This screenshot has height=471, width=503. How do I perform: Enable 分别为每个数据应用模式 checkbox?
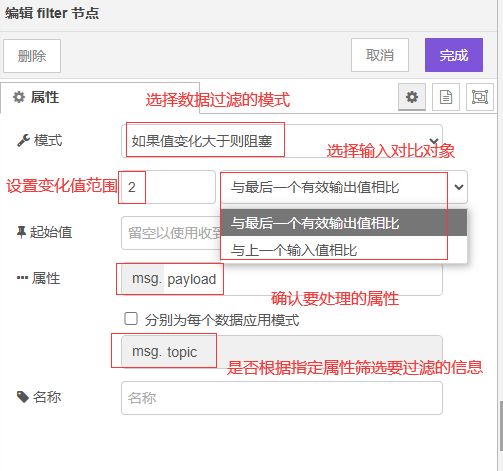(x=131, y=318)
